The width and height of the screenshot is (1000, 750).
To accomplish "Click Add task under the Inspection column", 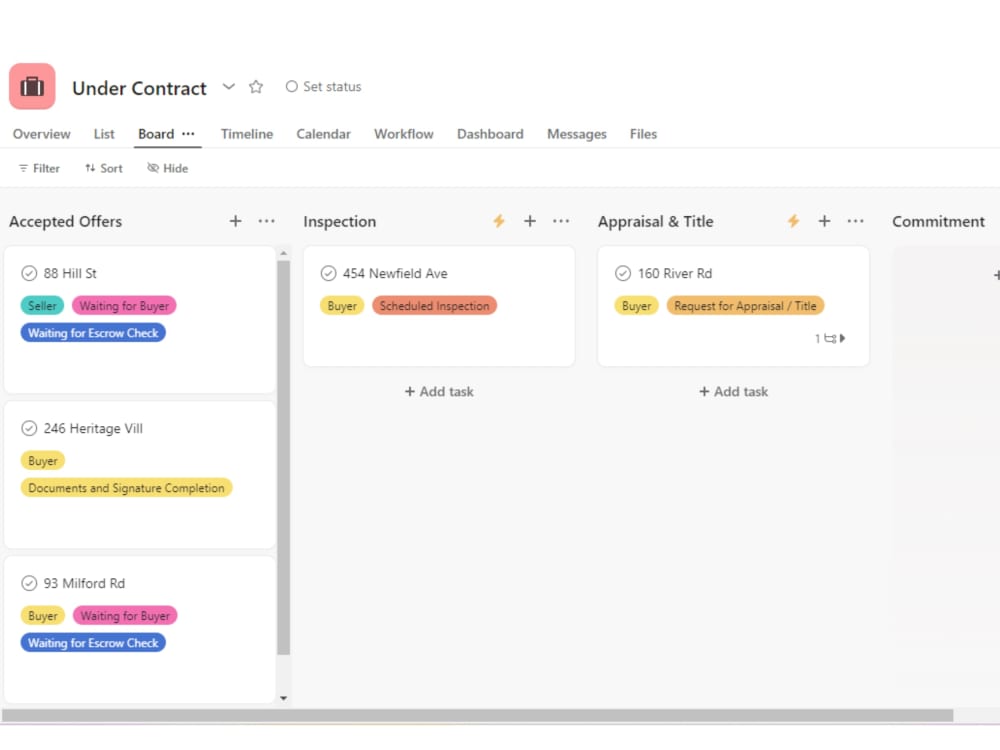I will click(x=439, y=391).
